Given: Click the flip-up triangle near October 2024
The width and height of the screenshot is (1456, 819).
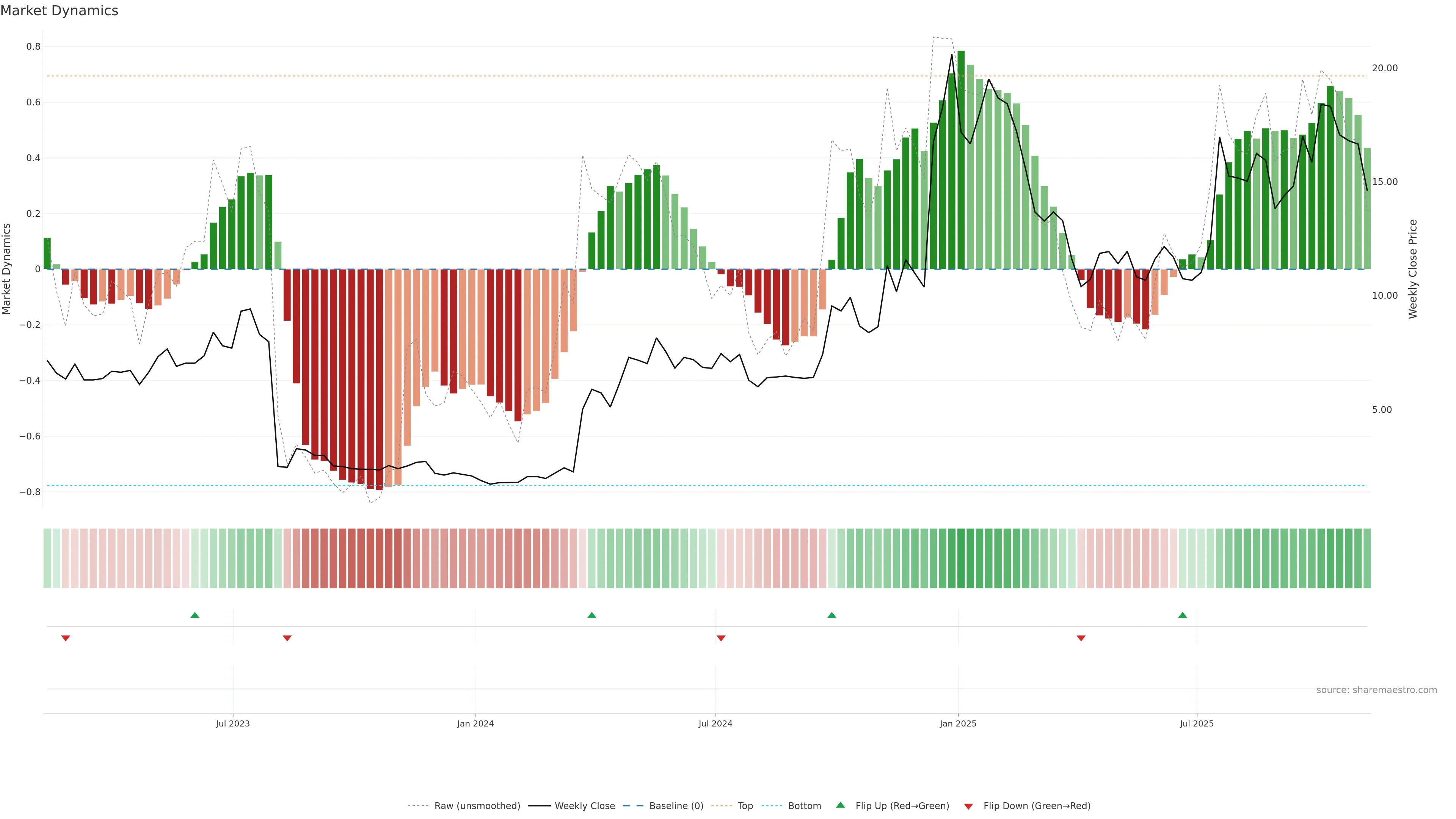Looking at the screenshot, I should (832, 615).
